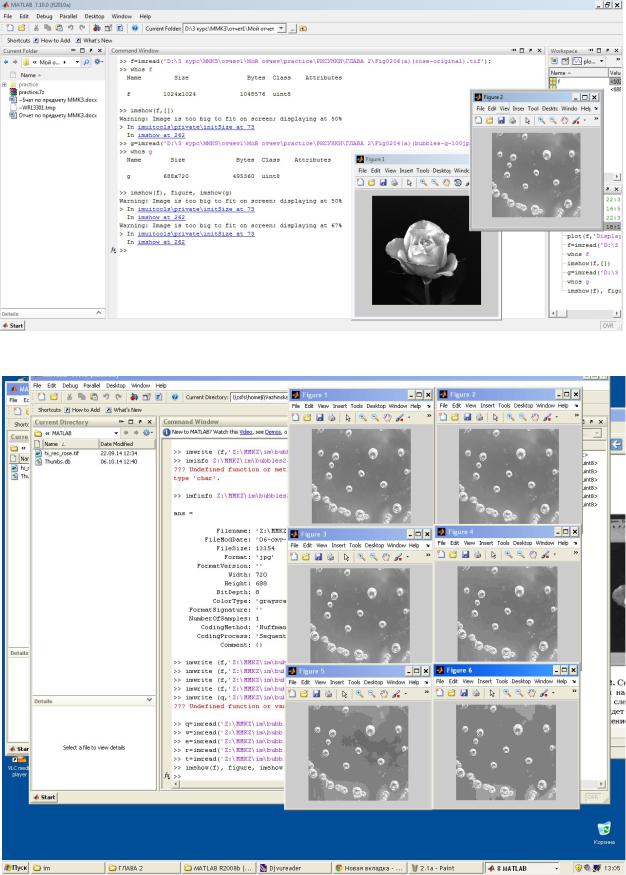
Task: Click the What's New shortcut in lower MATLAB window
Action: point(124,410)
